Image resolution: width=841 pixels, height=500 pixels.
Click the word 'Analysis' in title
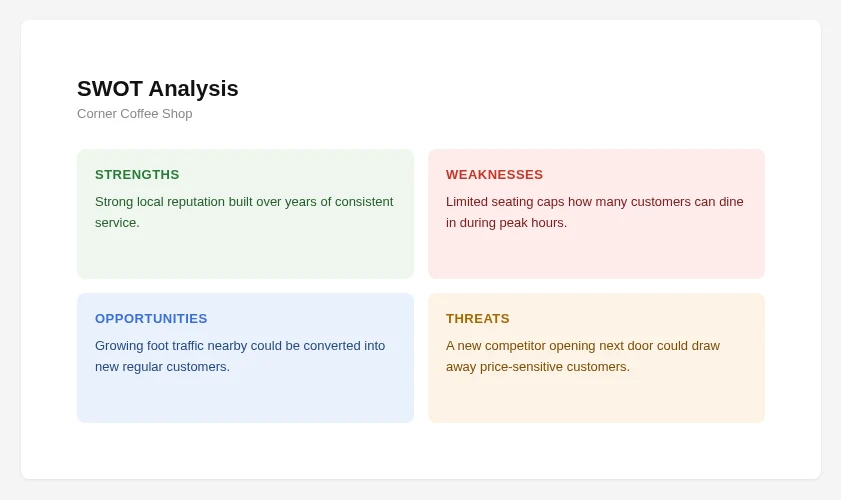pos(194,89)
